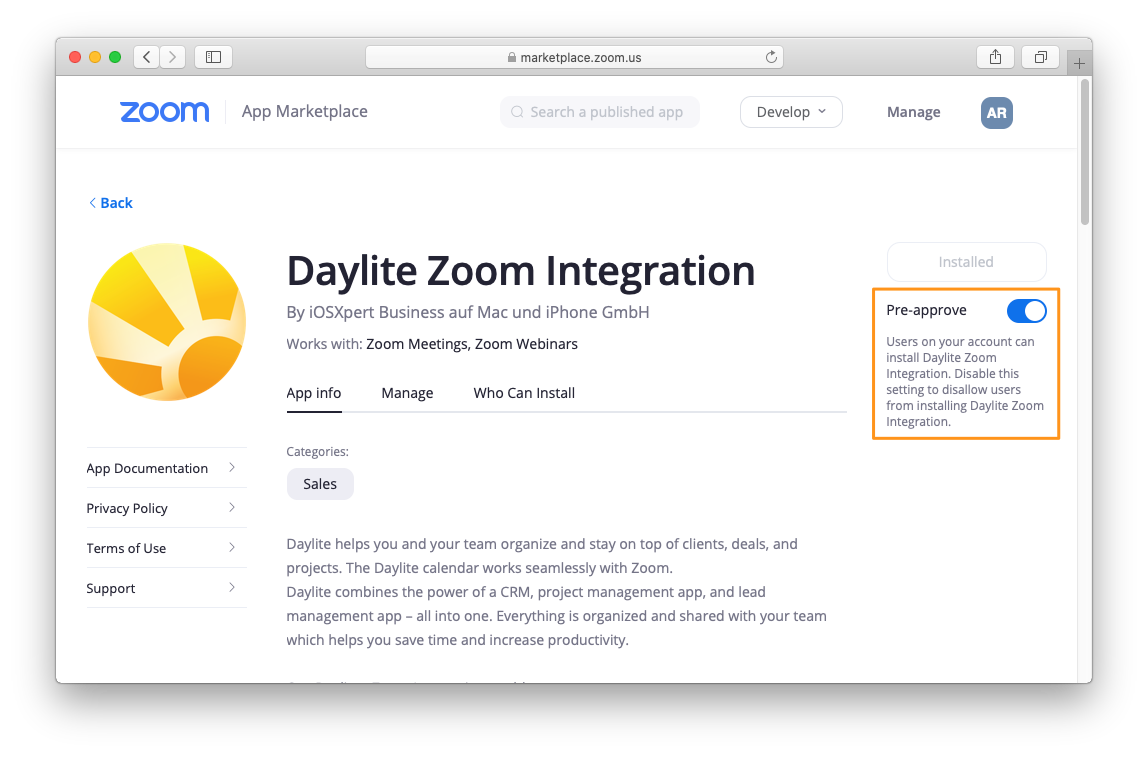Screen dimensions: 1148x757
Task: Select the Sales category tag
Action: point(320,484)
